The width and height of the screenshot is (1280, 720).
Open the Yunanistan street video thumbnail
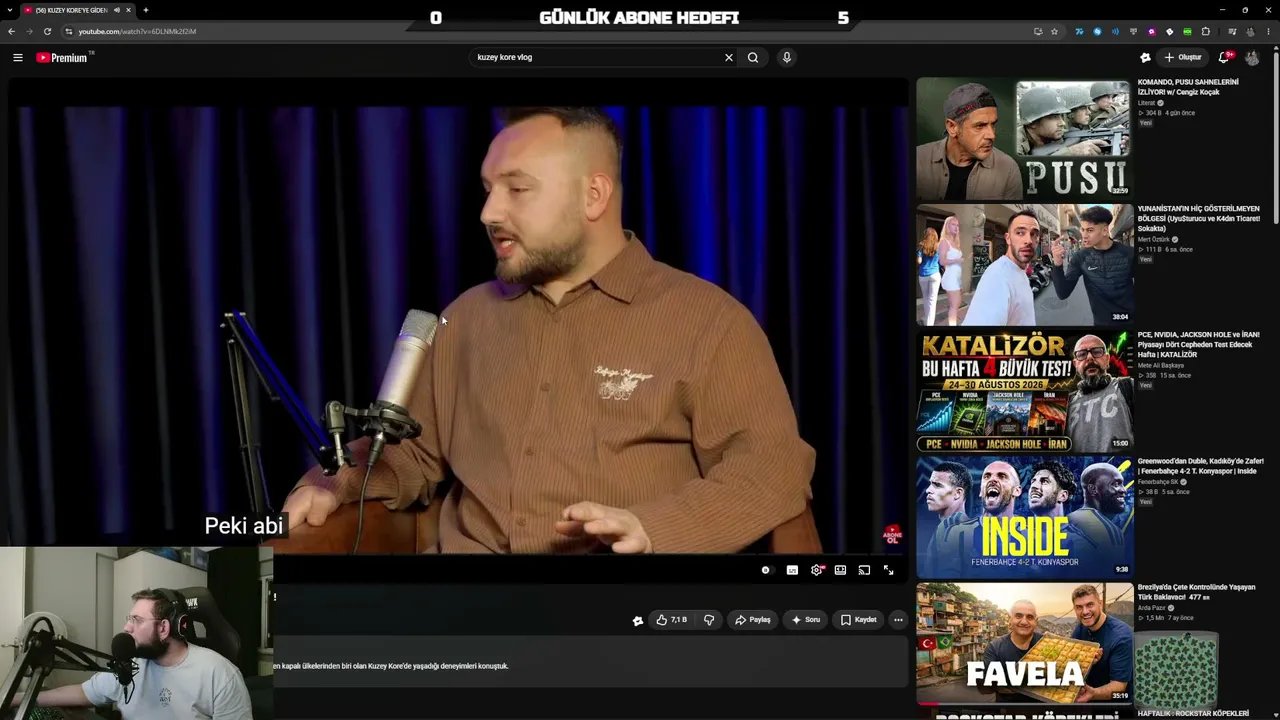pyautogui.click(x=1024, y=265)
